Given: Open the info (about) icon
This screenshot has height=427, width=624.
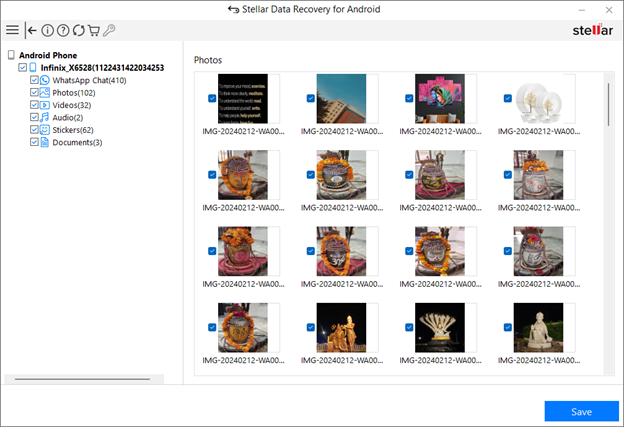Looking at the screenshot, I should point(47,30).
